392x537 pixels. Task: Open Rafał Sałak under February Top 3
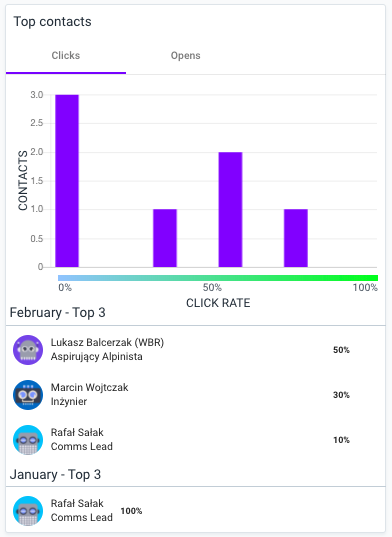pyautogui.click(x=77, y=433)
